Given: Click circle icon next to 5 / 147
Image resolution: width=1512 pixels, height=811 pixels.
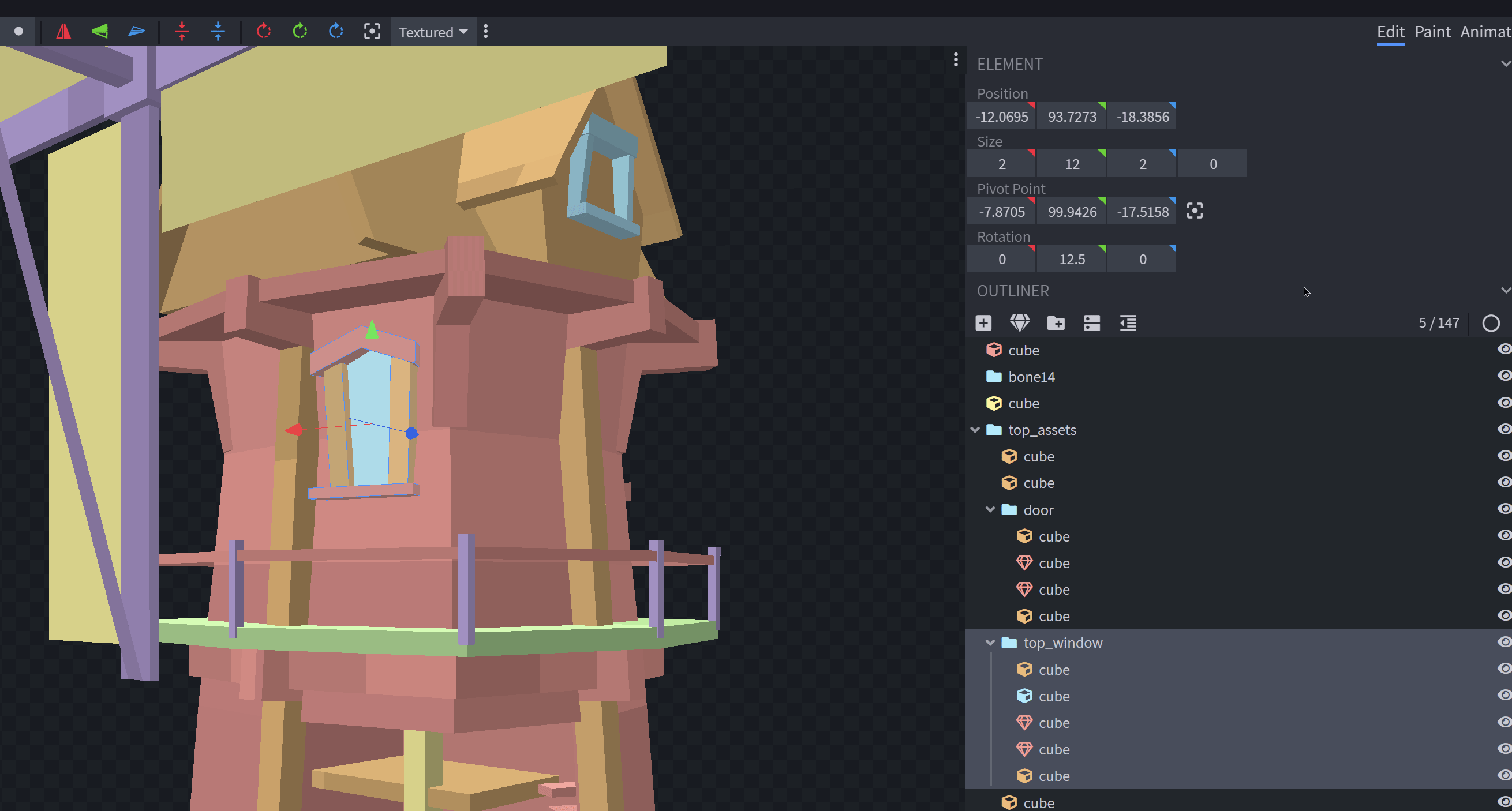Looking at the screenshot, I should point(1491,324).
